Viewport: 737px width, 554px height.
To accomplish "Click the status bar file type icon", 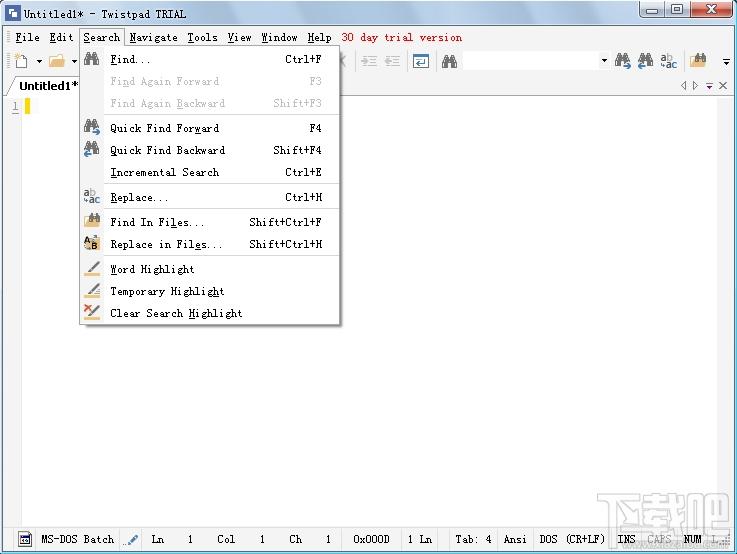I will click(25, 539).
